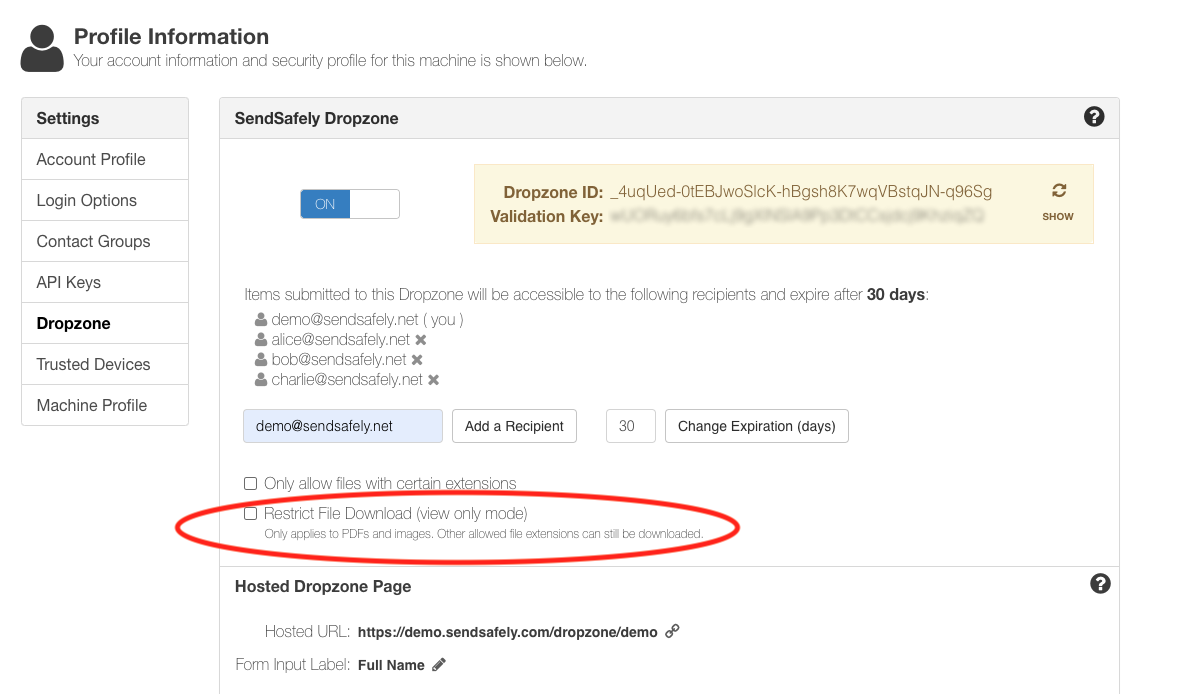Image resolution: width=1179 pixels, height=694 pixels.
Task: Click the Add a Recipient button
Action: (x=514, y=425)
